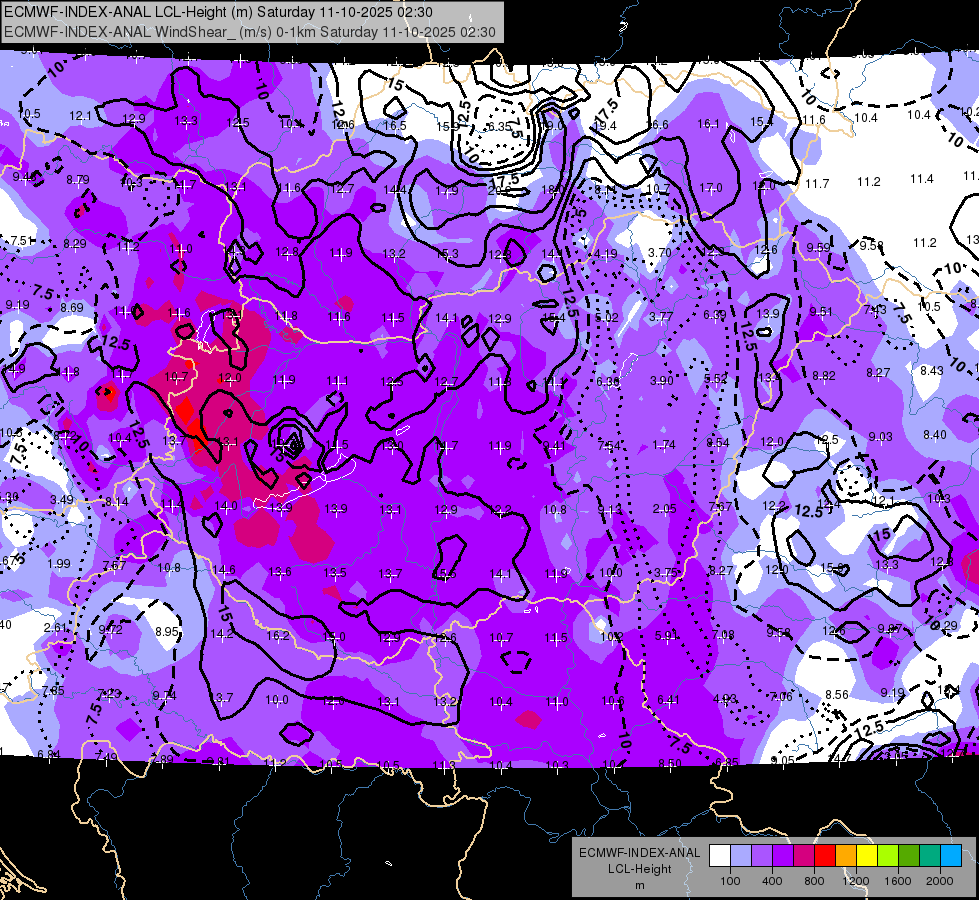The height and width of the screenshot is (900, 979).
Task: Click the wind shear value '1.74'
Action: (664, 445)
